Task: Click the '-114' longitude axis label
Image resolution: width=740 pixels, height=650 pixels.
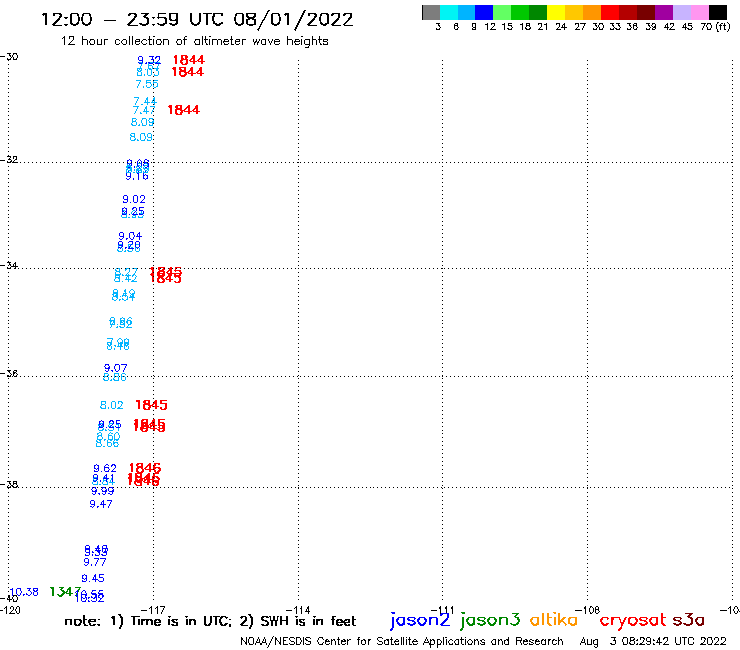Action: [299, 610]
